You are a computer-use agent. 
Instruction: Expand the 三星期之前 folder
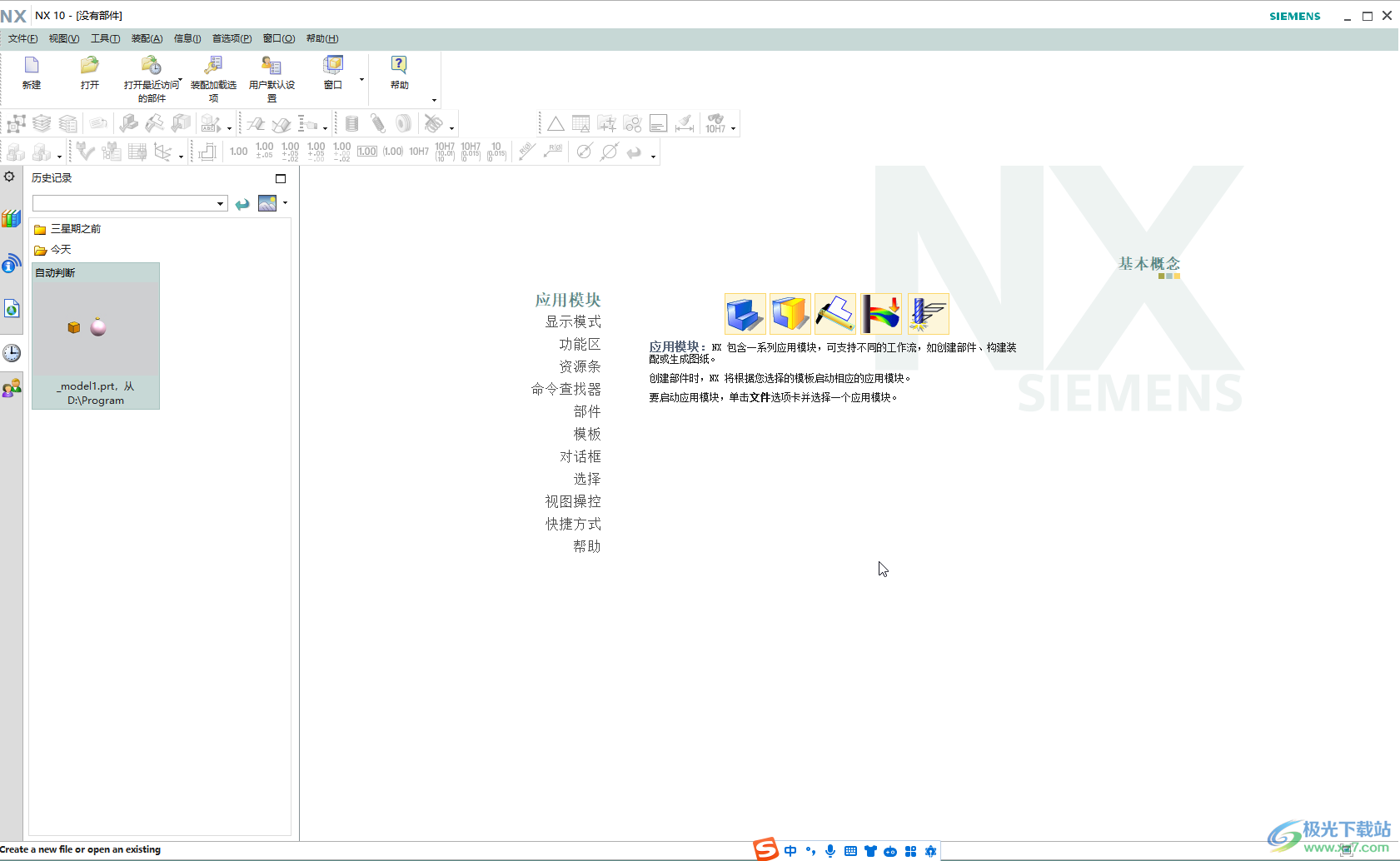tap(67, 229)
